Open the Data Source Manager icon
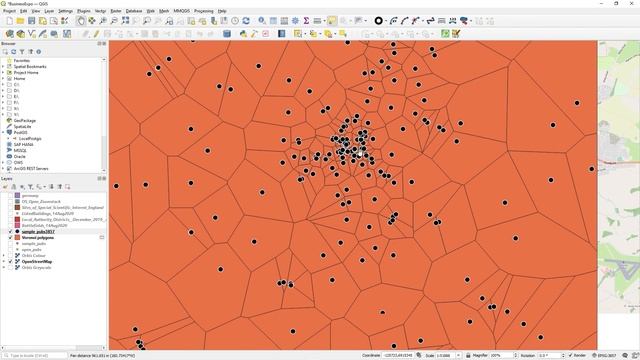The height and width of the screenshot is (360, 640). pyautogui.click(x=9, y=34)
